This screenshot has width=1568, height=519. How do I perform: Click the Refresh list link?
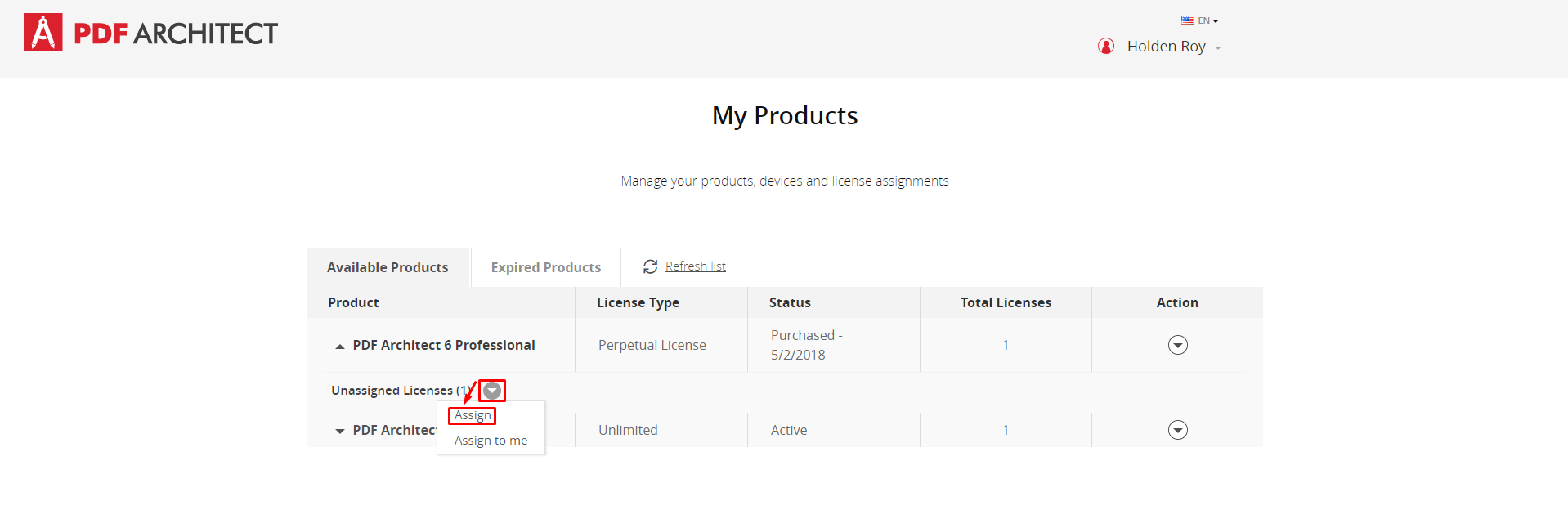click(696, 266)
